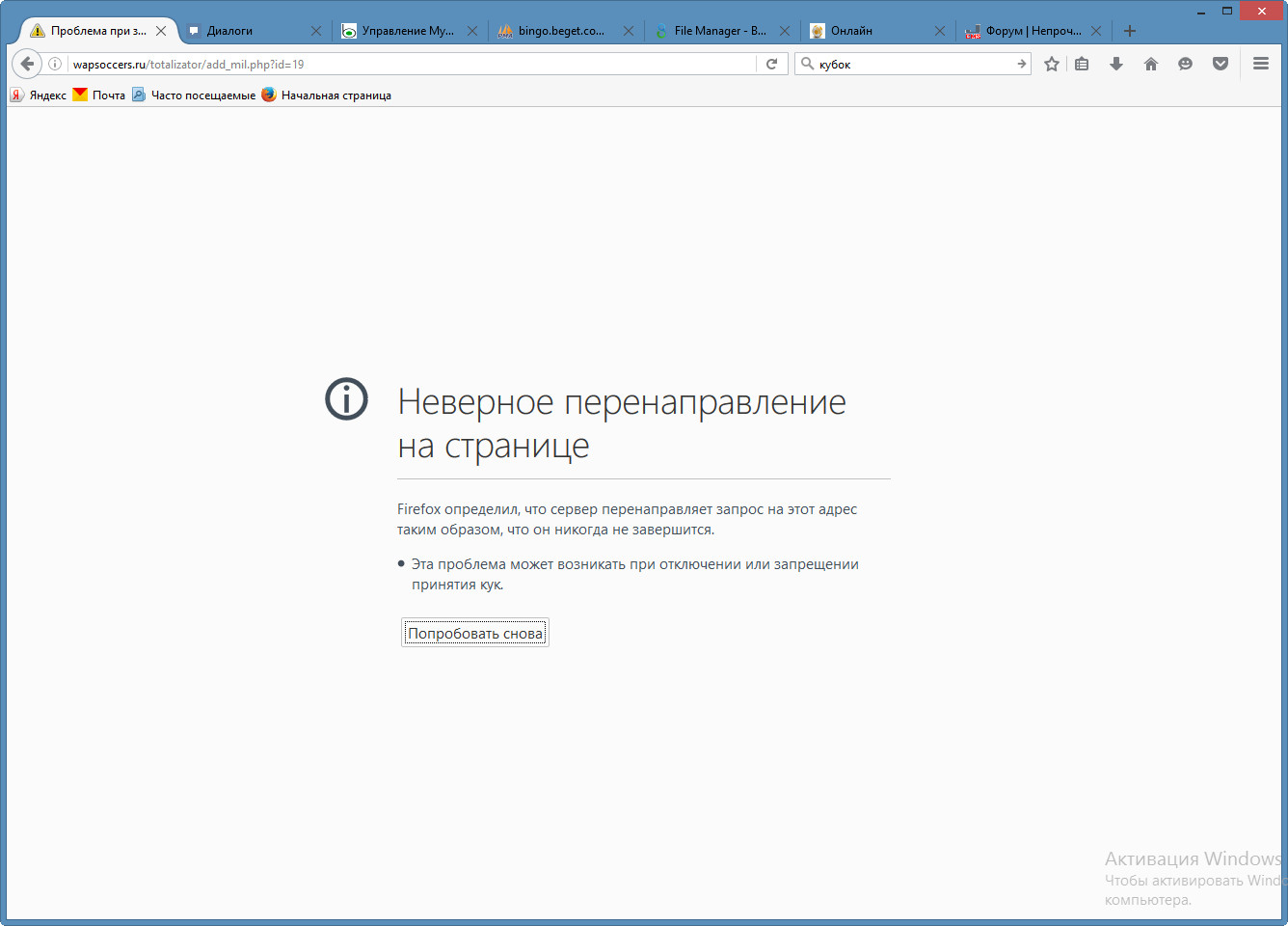Screen dimensions: 1288x926
Task: Submit search with the arrow button
Action: [1021, 64]
